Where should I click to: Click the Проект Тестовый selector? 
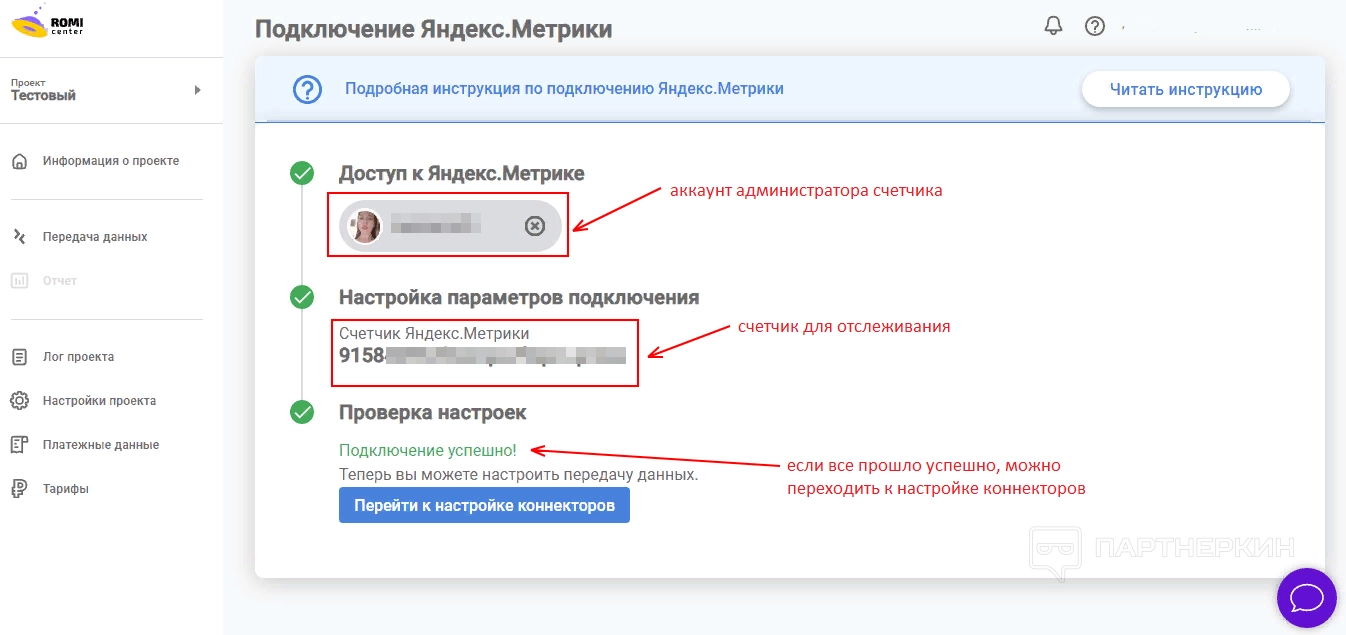tap(111, 90)
